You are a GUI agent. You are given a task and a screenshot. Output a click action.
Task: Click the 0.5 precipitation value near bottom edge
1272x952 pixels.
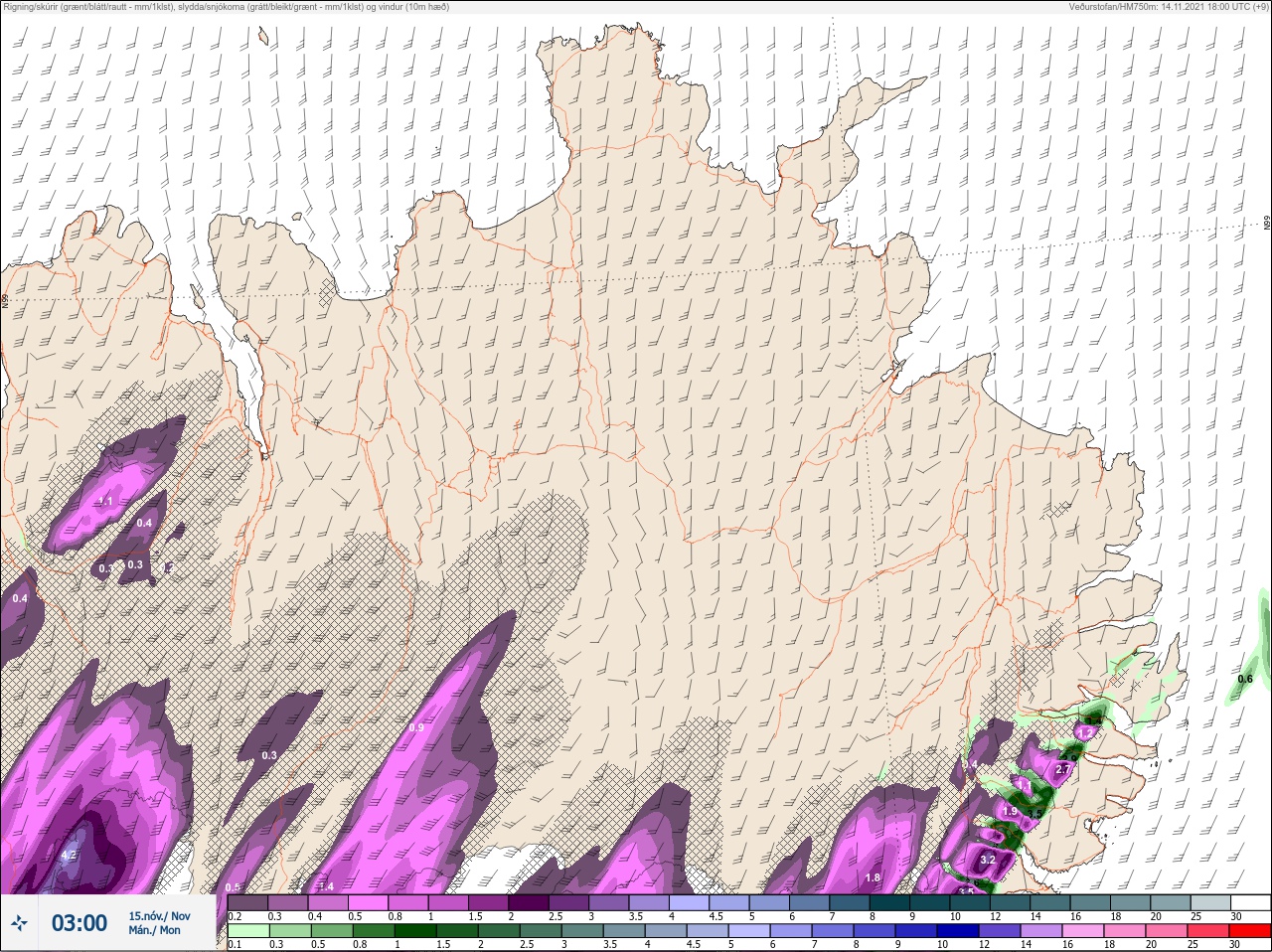(234, 887)
